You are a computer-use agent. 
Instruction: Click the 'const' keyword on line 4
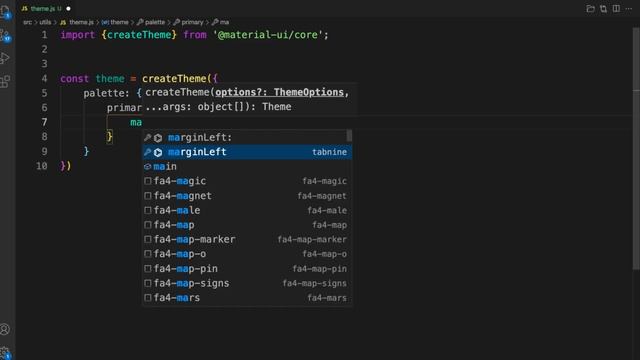point(74,79)
